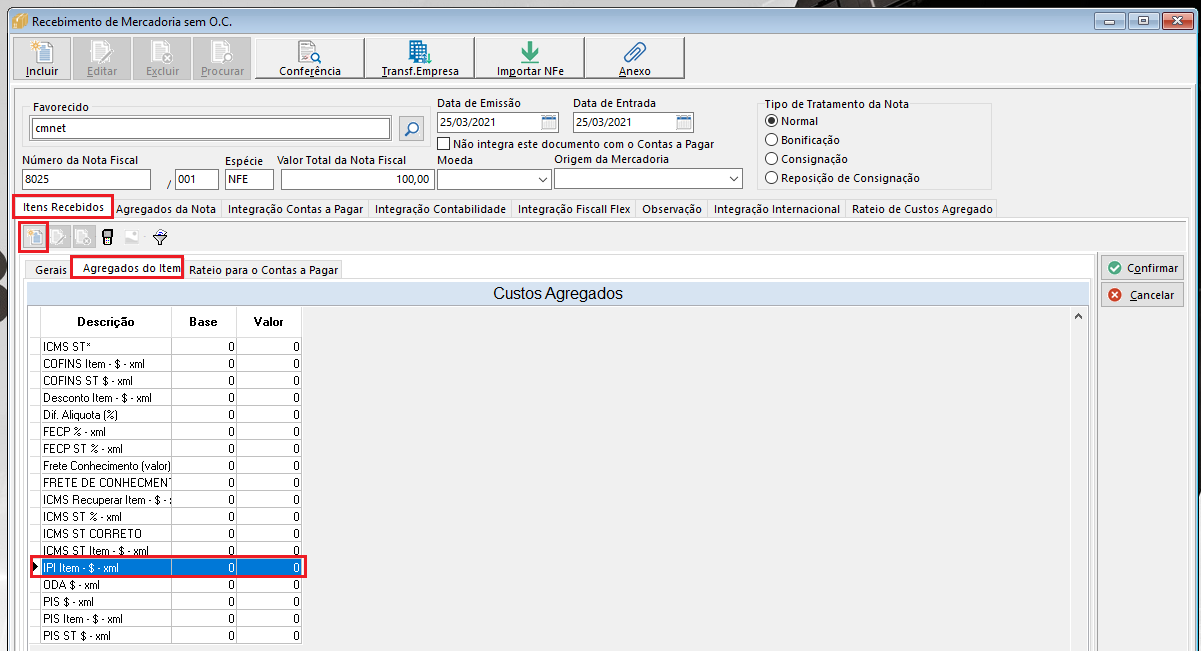Click the delete item icon in item toolbar

pos(83,237)
